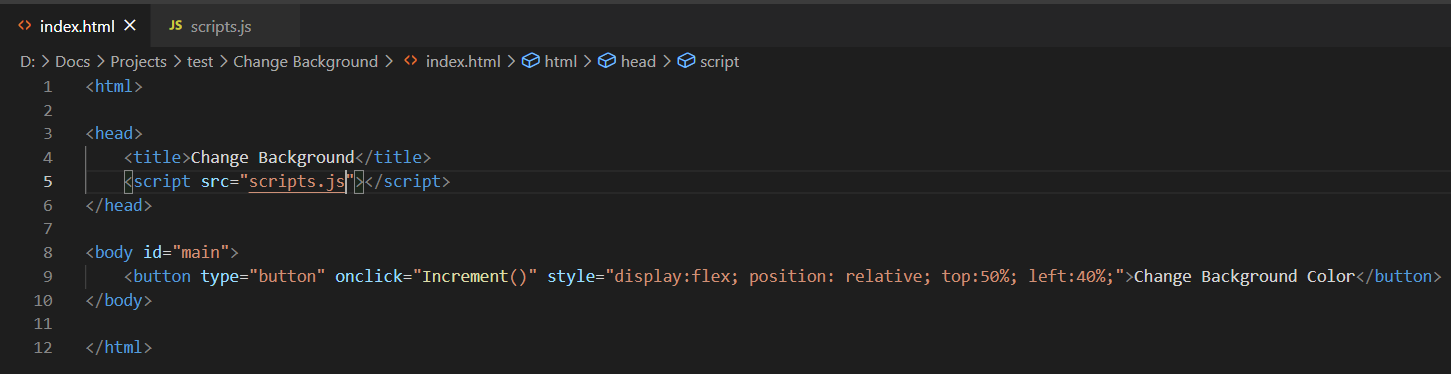Place cursor in the Change Background title text
This screenshot has width=1451, height=374.
click(272, 157)
